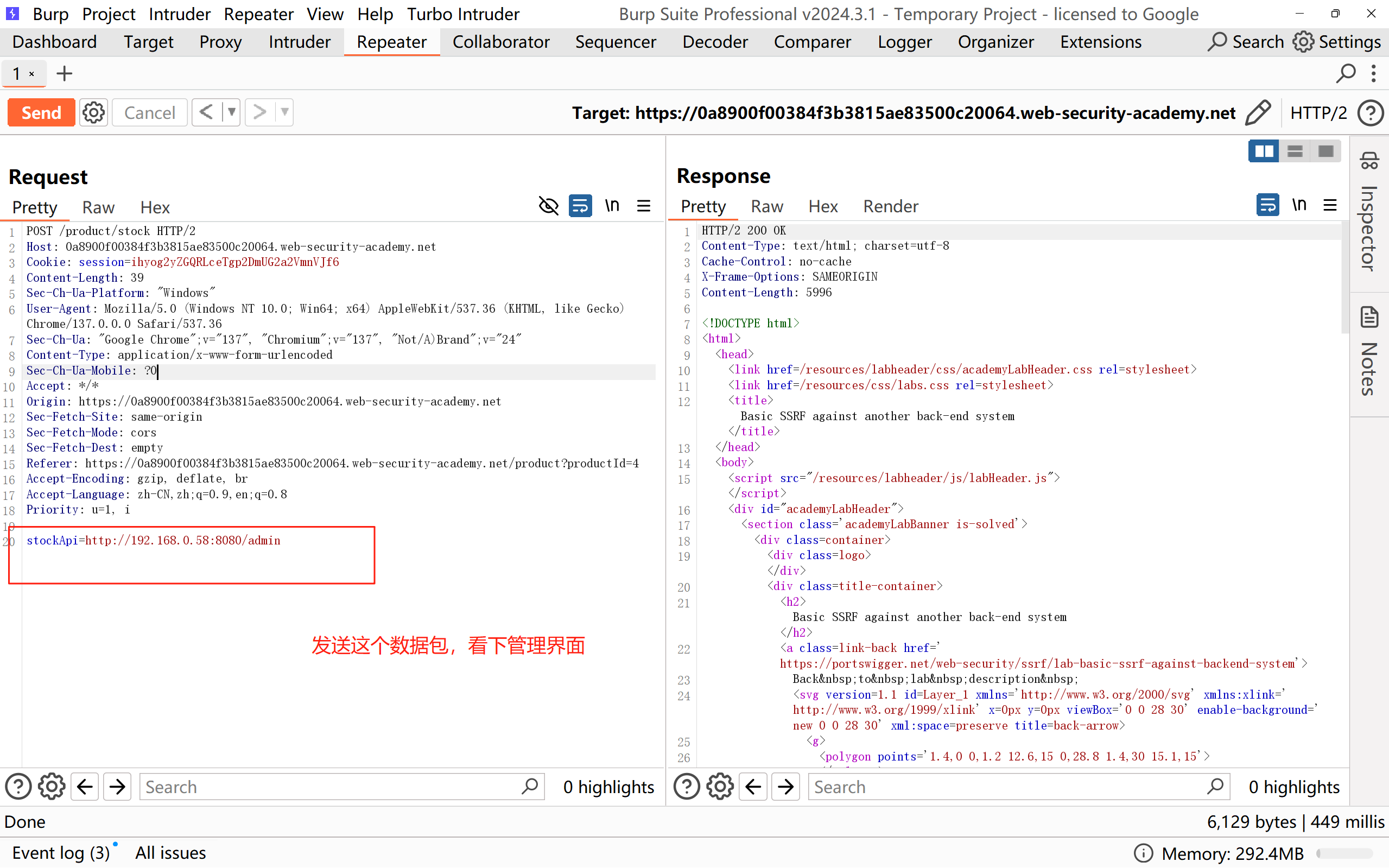Open the Repeater help question icon
This screenshot has height=868, width=1389.
[1370, 112]
